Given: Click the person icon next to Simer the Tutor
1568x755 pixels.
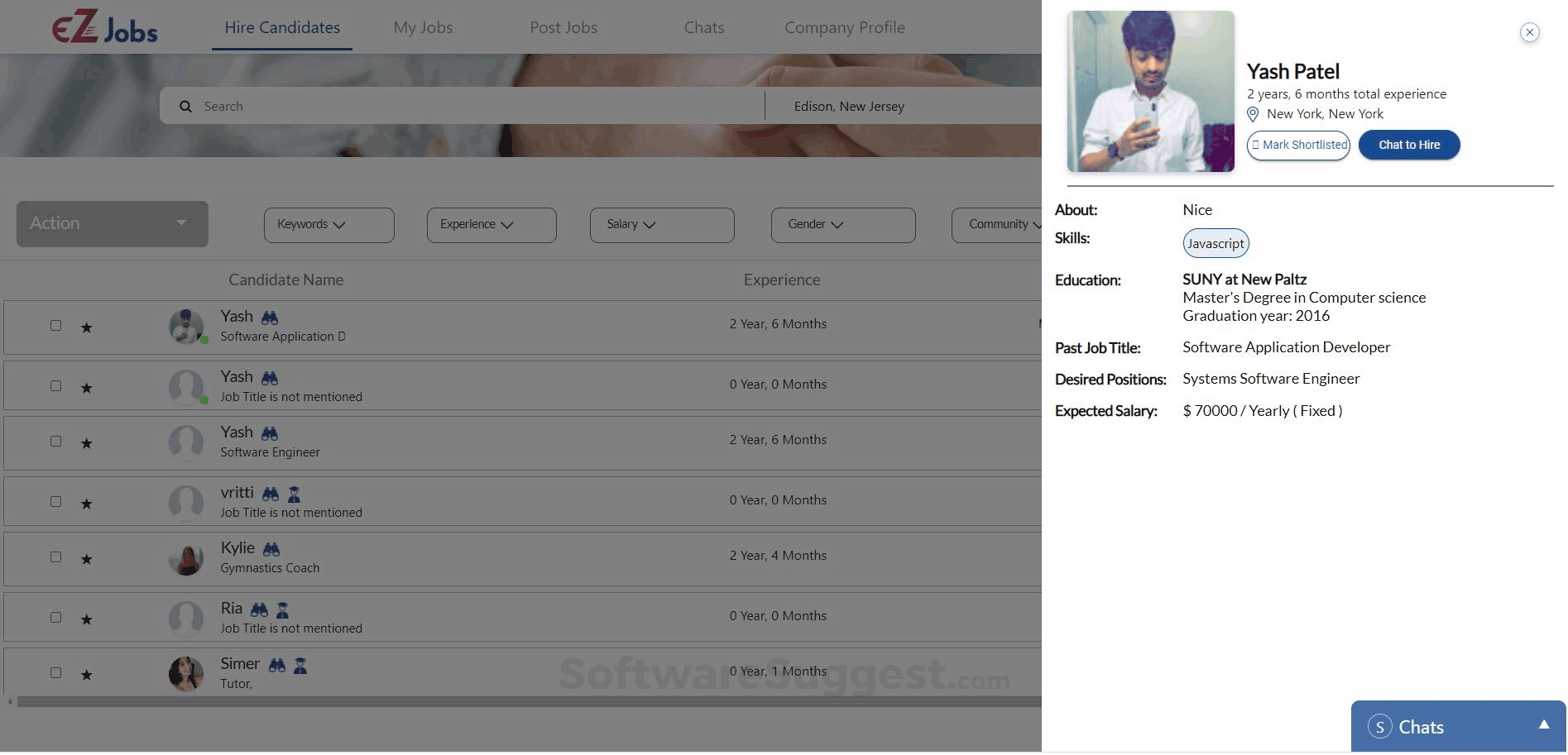Looking at the screenshot, I should pos(300,665).
